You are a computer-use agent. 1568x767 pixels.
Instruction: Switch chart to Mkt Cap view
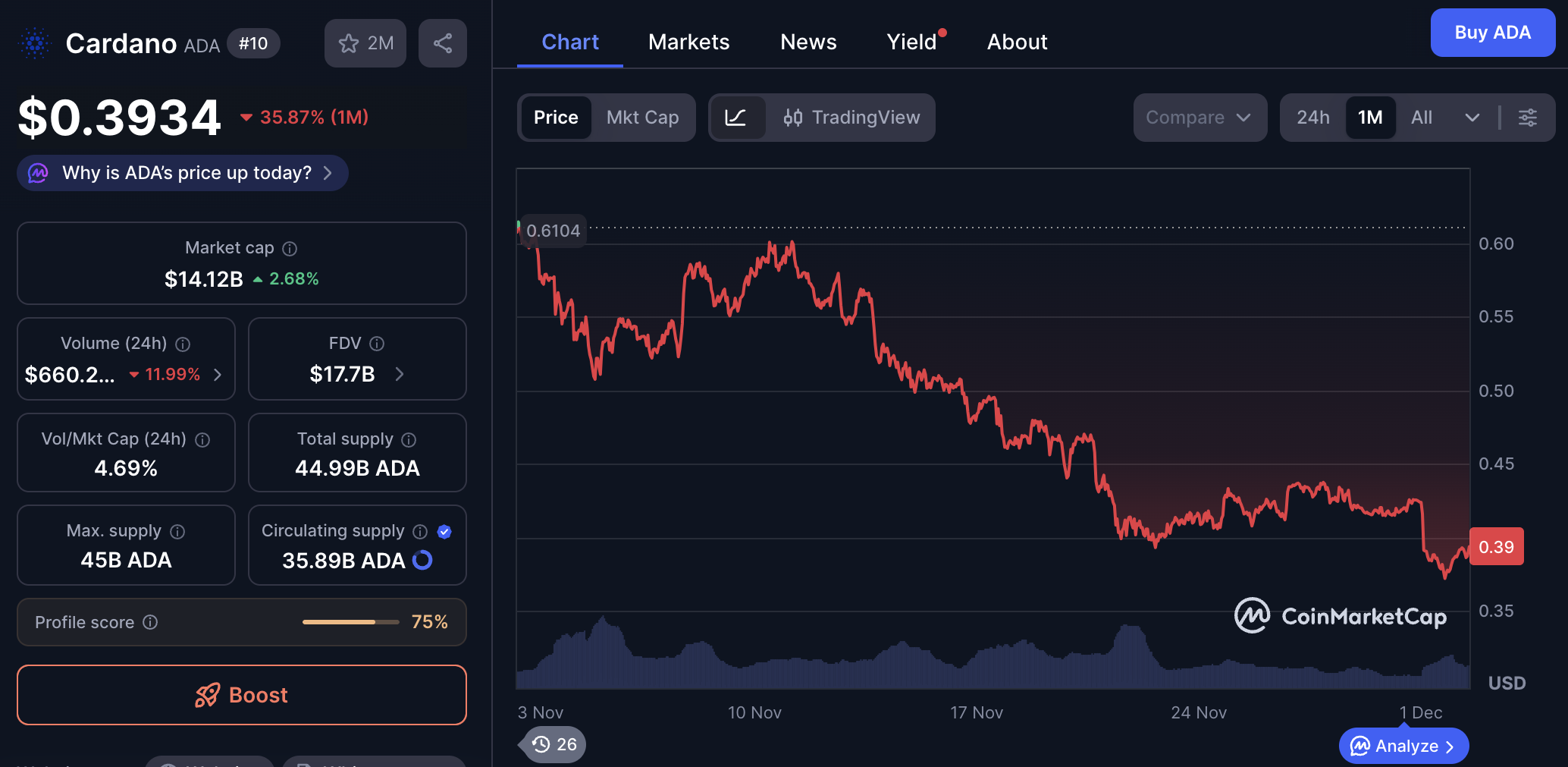click(642, 118)
